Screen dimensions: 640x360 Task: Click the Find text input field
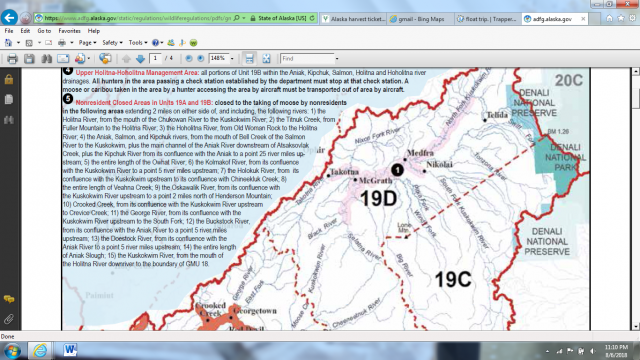[x=307, y=59]
